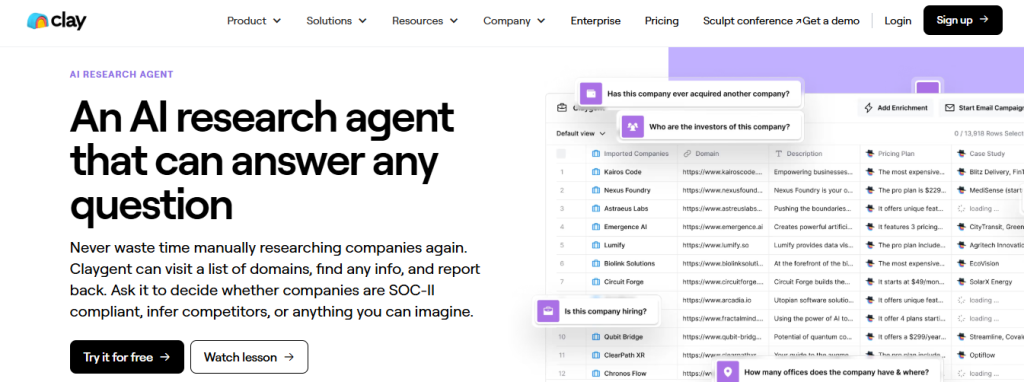Expand the Solutions dropdown
This screenshot has width=1024, height=382.
pyautogui.click(x=336, y=21)
